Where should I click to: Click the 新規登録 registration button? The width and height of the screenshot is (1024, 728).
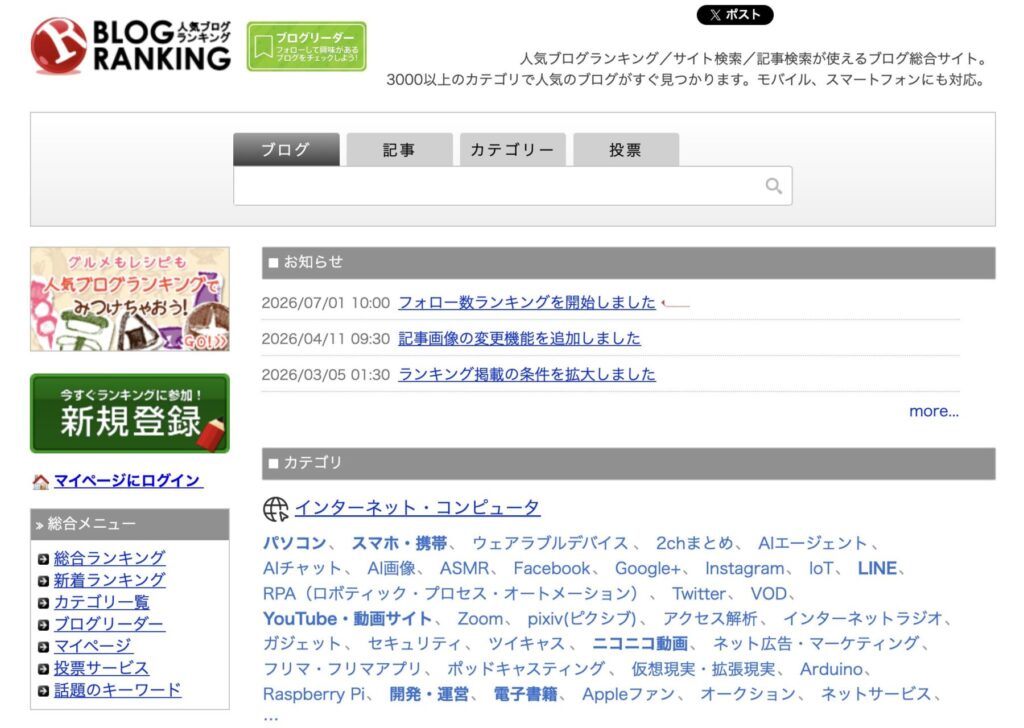tap(130, 413)
